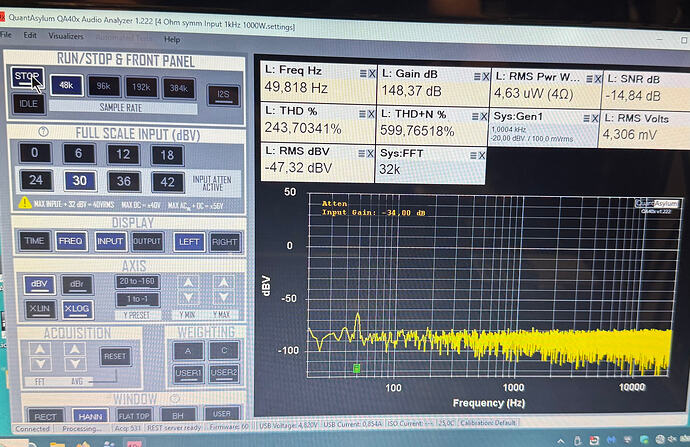Decrease Y MAX with the down arrow
This screenshot has width=690, height=447.
coord(224,298)
